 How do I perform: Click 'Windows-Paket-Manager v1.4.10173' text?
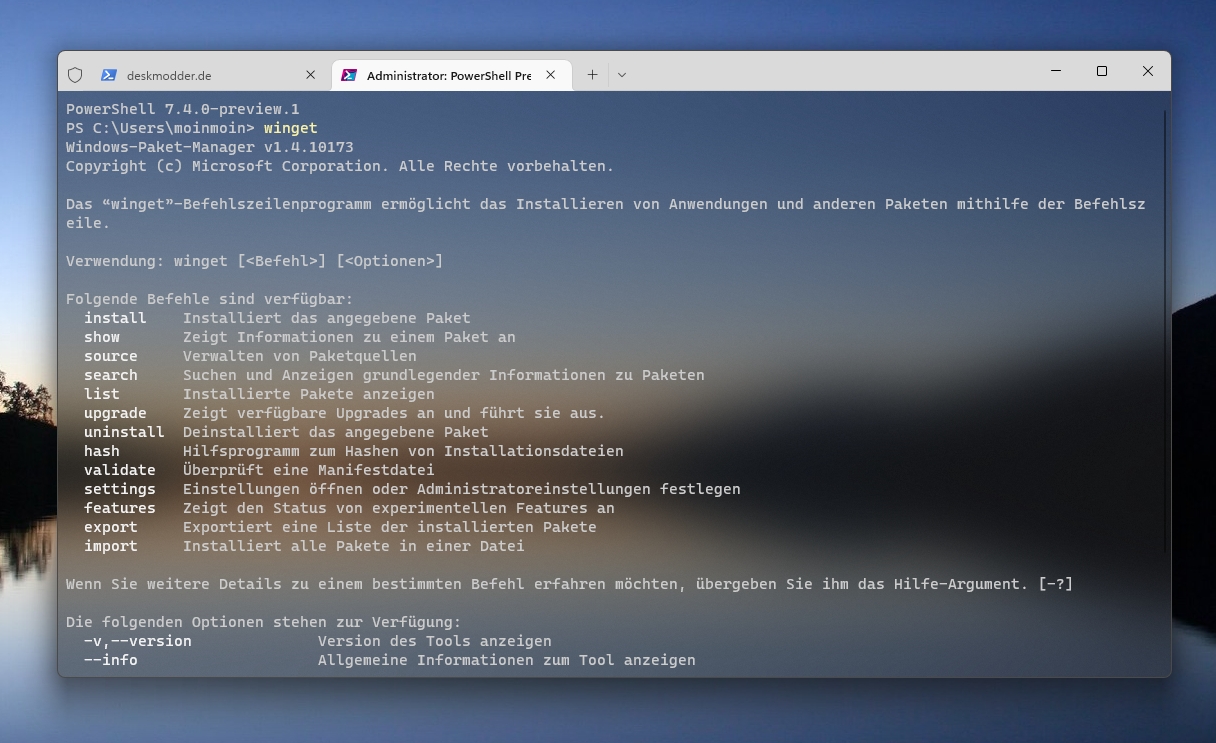210,147
